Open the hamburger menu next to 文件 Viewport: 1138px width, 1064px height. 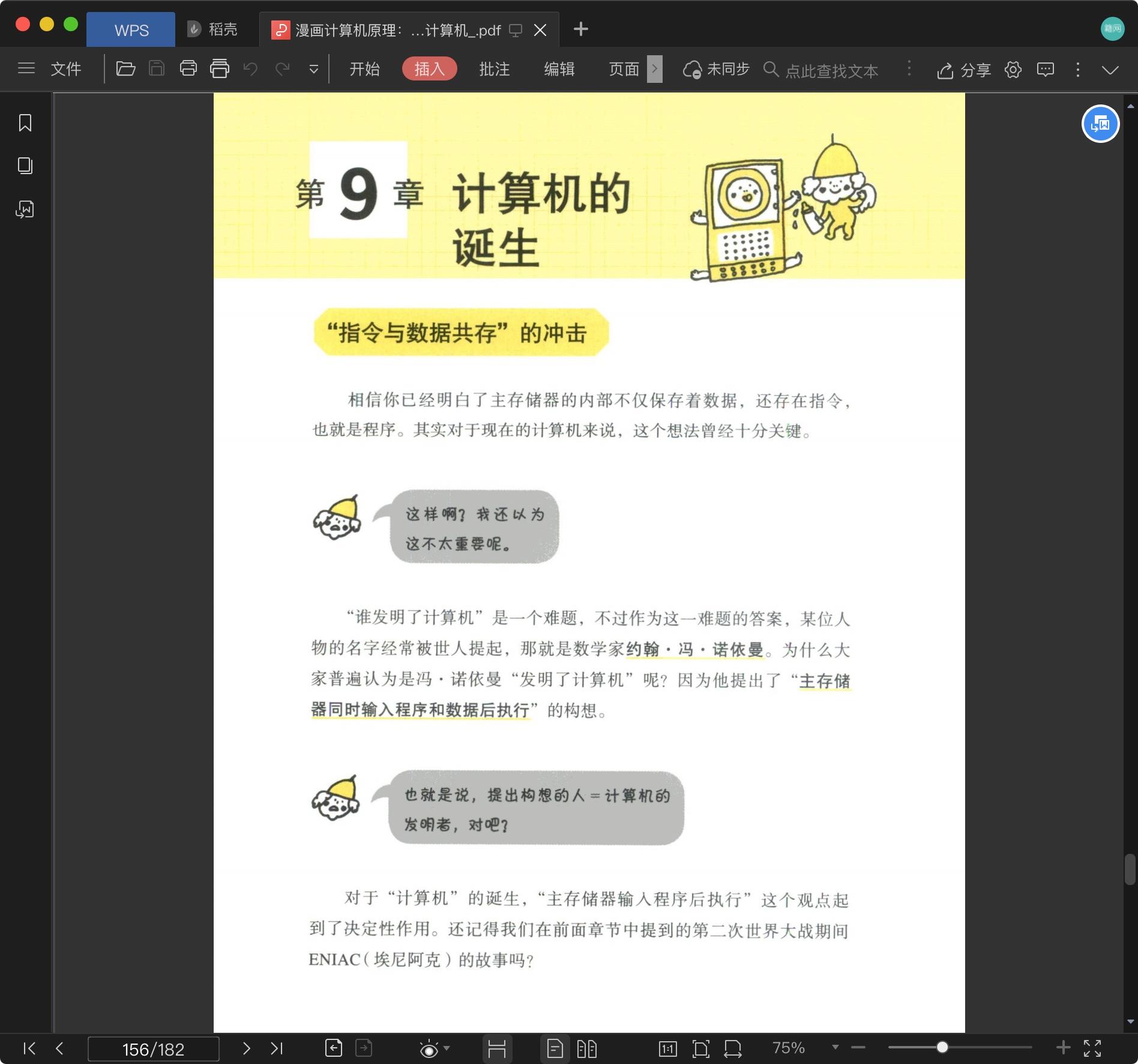[x=26, y=68]
